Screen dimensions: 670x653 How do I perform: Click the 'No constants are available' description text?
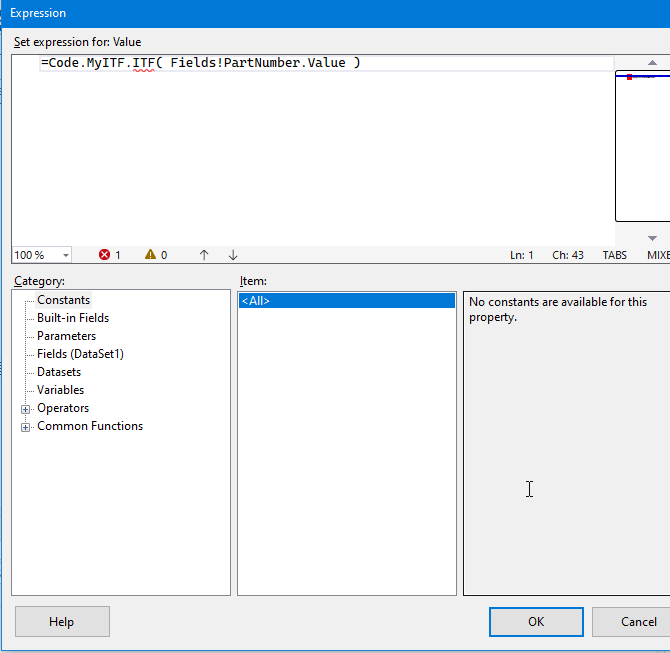click(x=558, y=309)
